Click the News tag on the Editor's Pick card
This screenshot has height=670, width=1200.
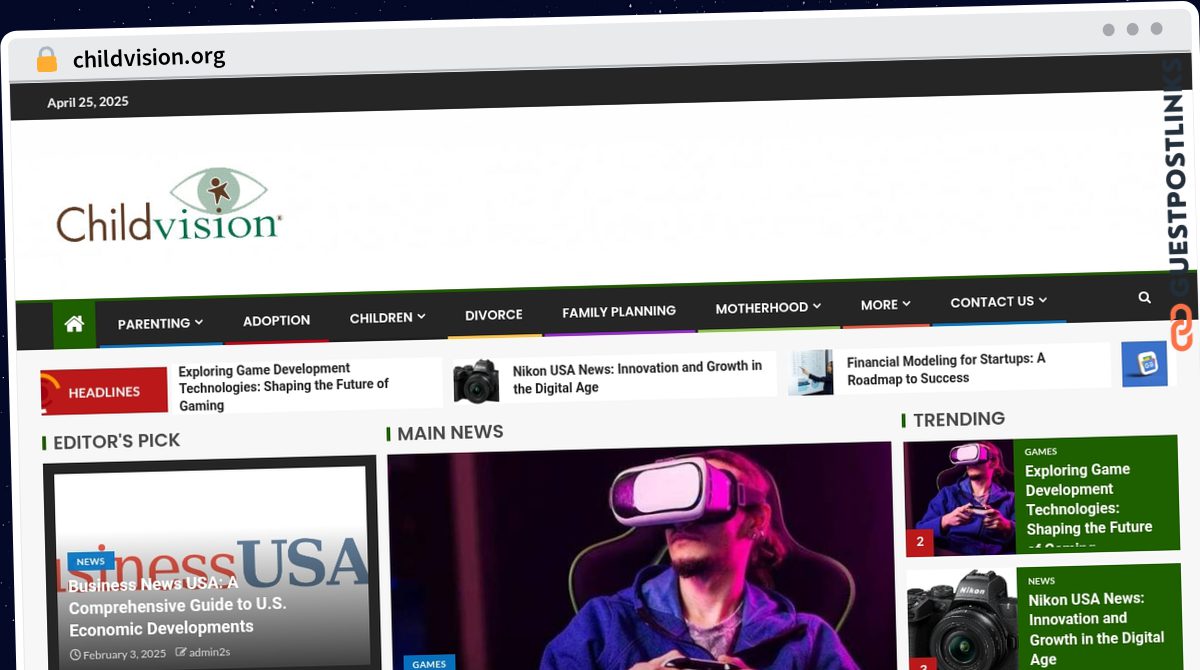(90, 561)
